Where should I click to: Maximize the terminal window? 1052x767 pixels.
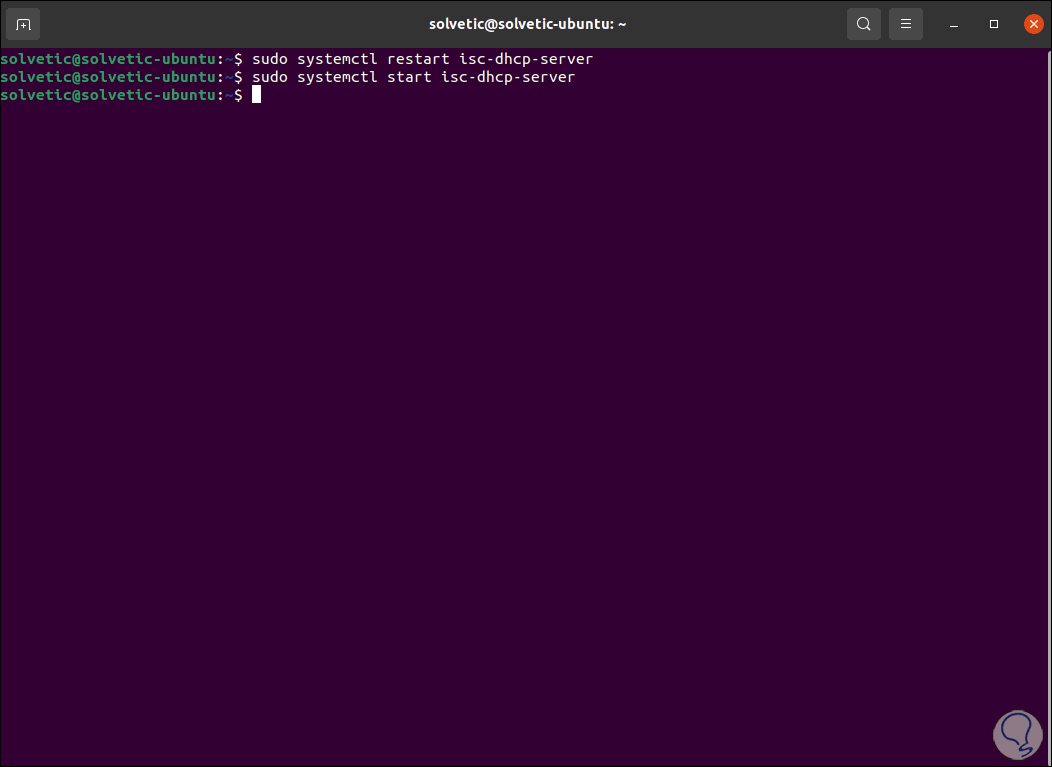(994, 24)
